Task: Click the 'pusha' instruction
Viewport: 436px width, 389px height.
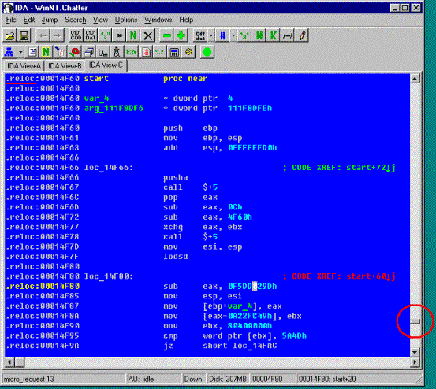Action: coord(176,178)
